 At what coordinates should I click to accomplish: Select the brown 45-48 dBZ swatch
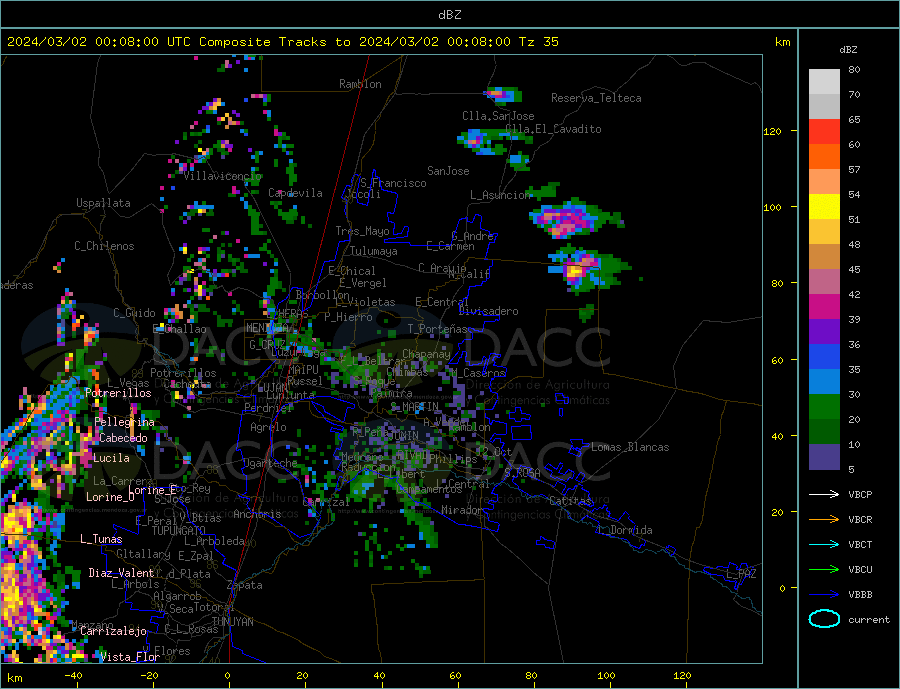click(x=824, y=257)
